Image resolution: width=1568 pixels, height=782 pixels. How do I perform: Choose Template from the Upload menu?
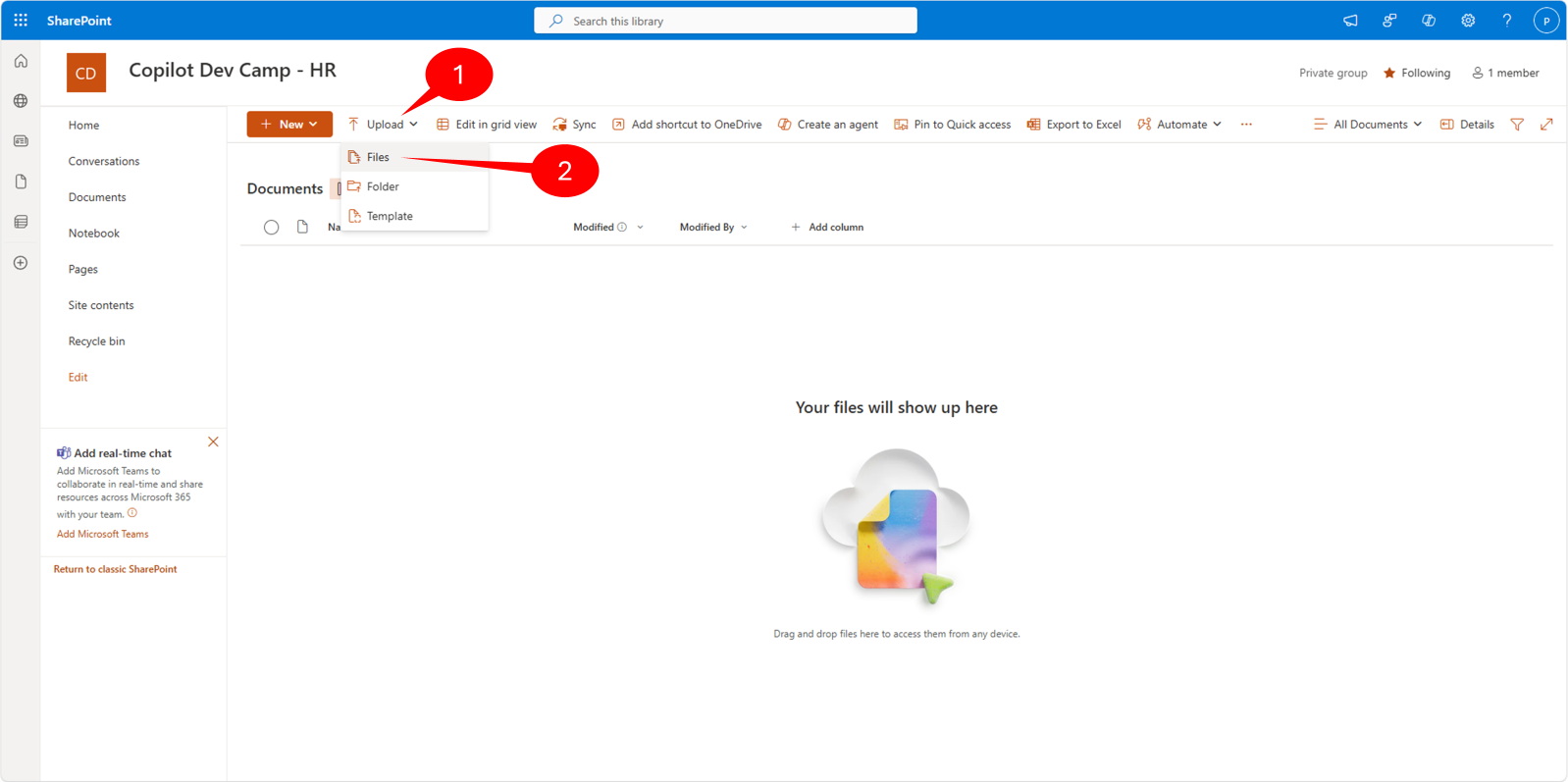pos(414,216)
